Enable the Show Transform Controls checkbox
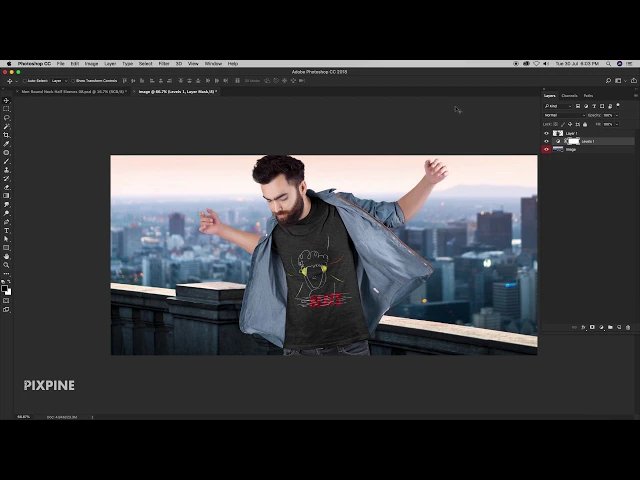 point(73,80)
